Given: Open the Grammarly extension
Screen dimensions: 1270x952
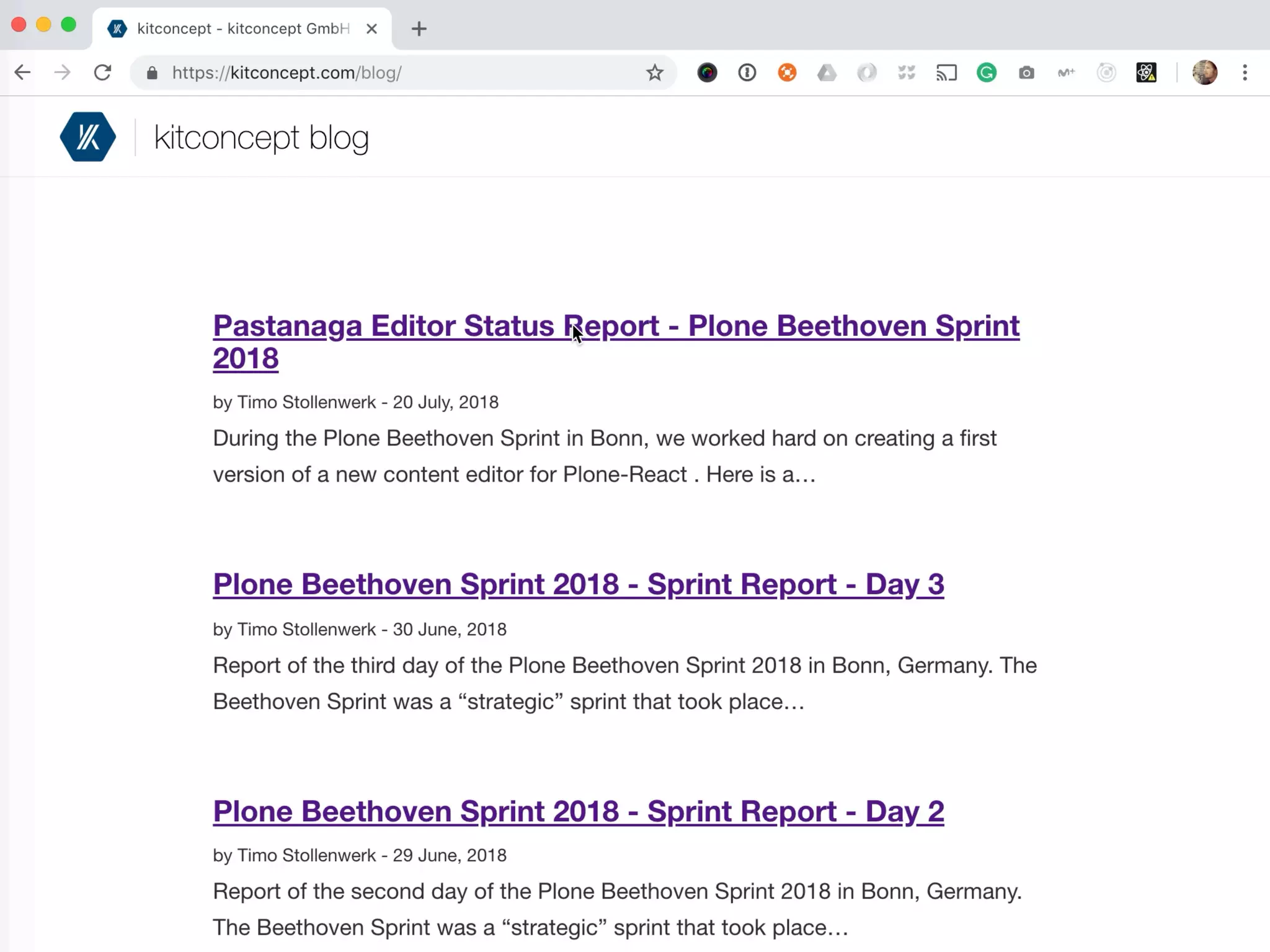Looking at the screenshot, I should coord(986,73).
